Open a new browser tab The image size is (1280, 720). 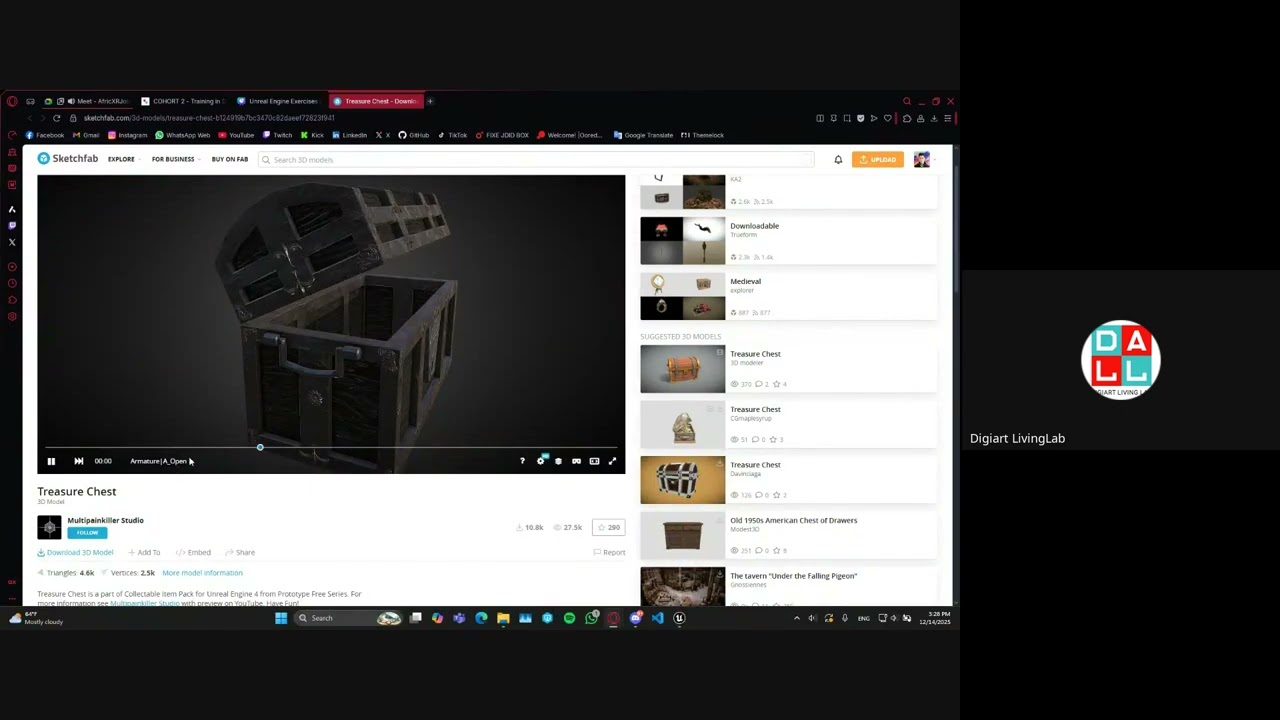click(430, 101)
